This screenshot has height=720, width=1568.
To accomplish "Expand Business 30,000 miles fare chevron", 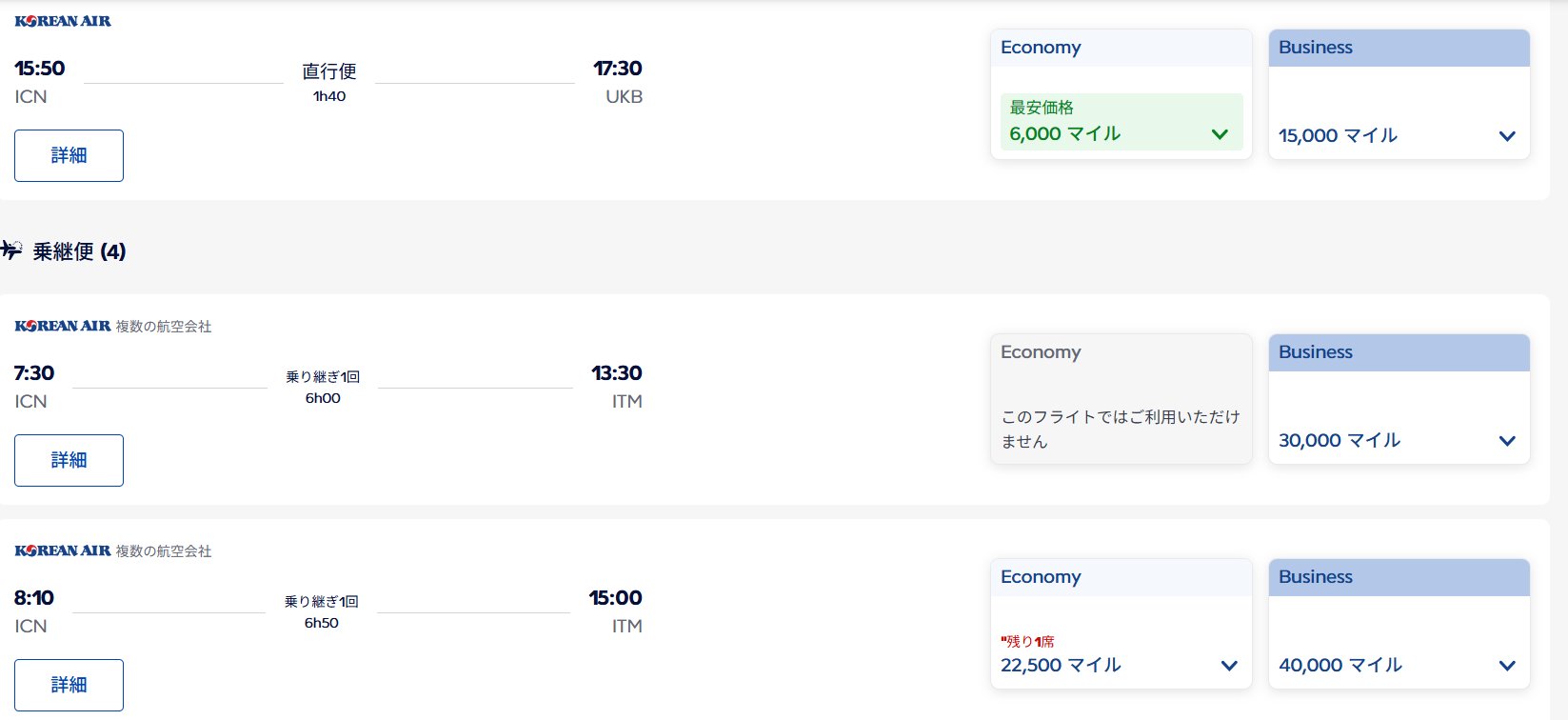I will [1507, 441].
